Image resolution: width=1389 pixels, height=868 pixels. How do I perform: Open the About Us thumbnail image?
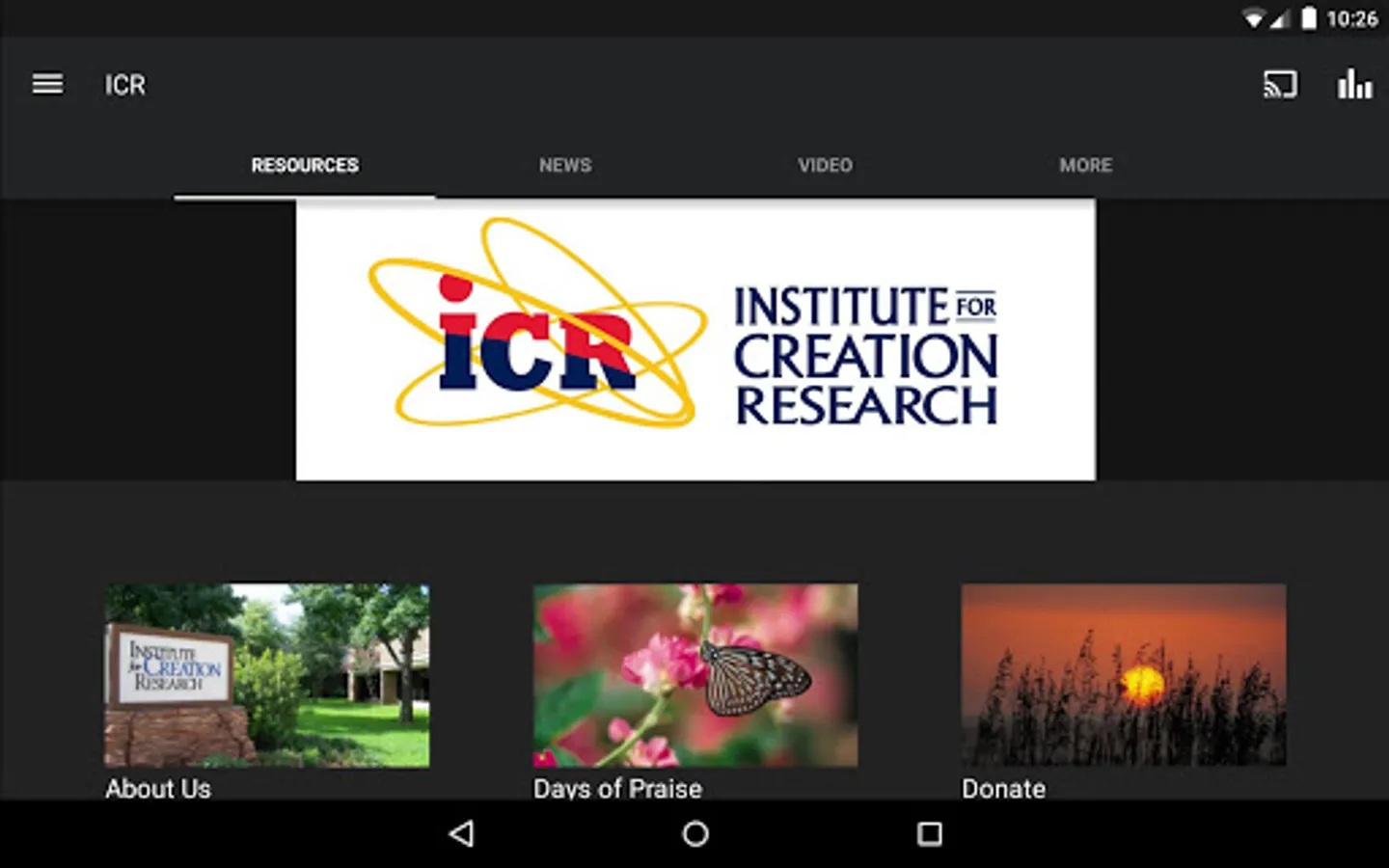click(x=267, y=675)
